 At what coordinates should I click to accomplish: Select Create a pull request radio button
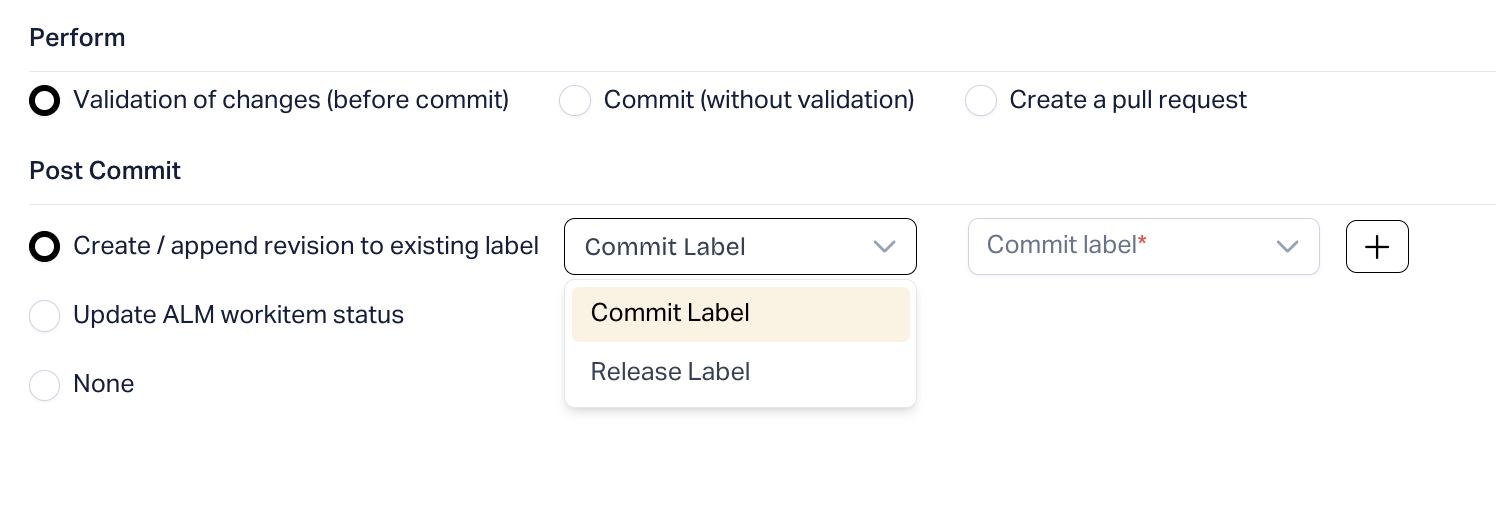[x=981, y=101]
